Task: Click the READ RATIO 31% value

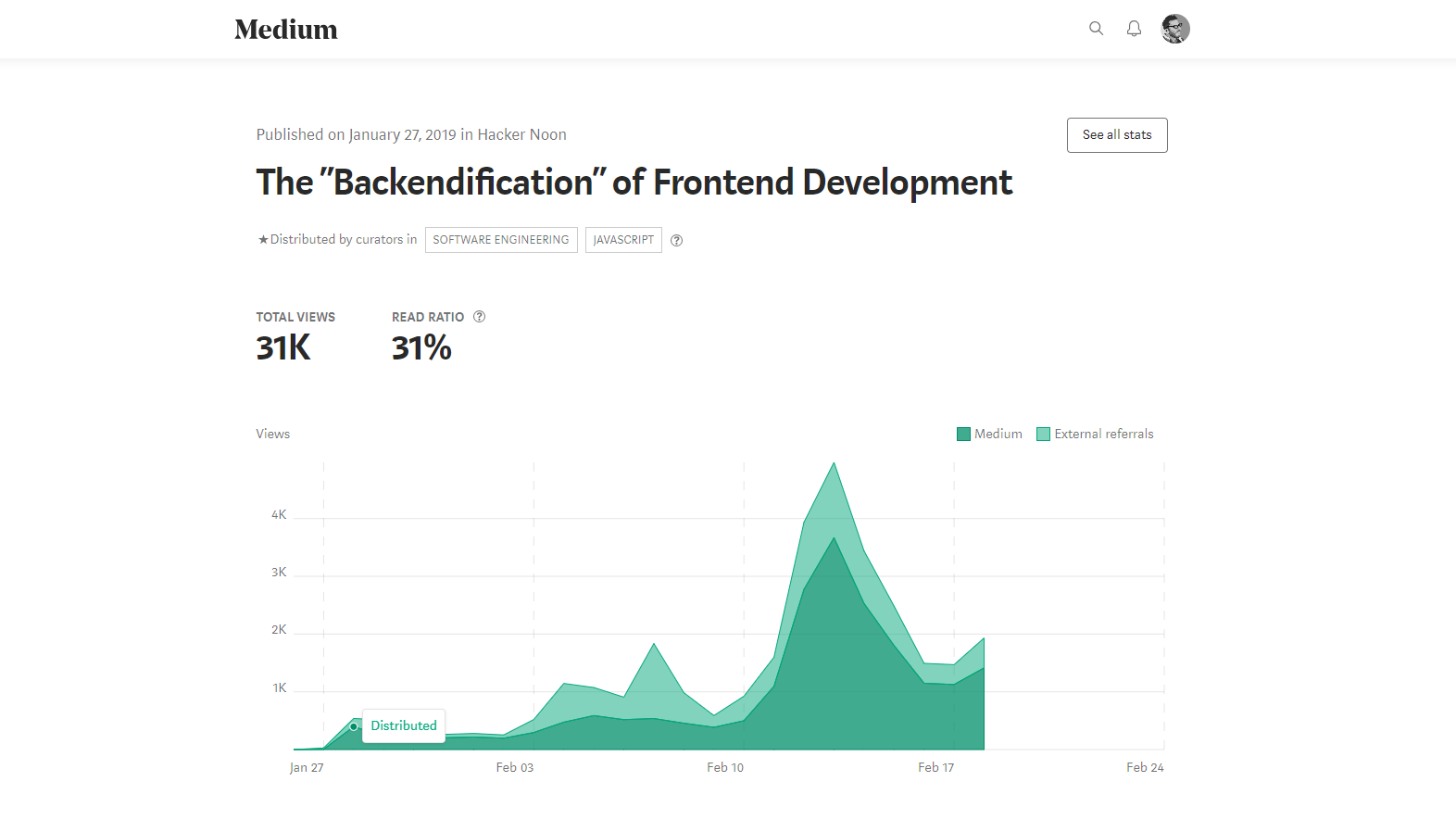Action: click(421, 348)
